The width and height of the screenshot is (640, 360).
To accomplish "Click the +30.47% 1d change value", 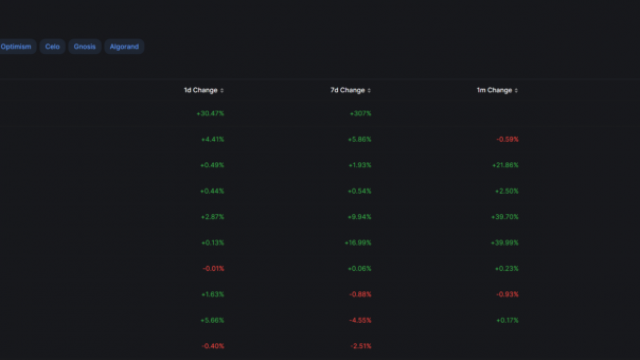I will pyautogui.click(x=210, y=113).
